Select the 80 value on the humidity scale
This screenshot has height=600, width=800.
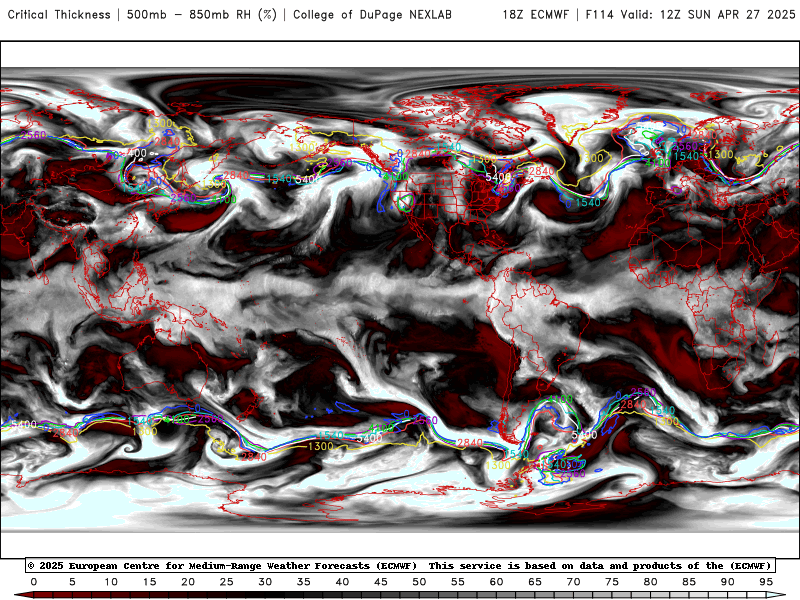point(651,582)
